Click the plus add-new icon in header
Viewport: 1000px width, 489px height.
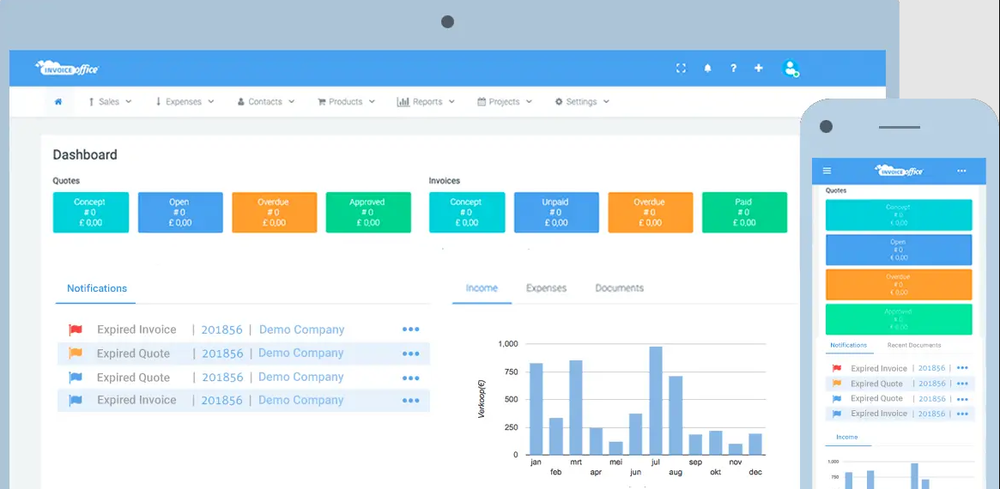tap(758, 68)
